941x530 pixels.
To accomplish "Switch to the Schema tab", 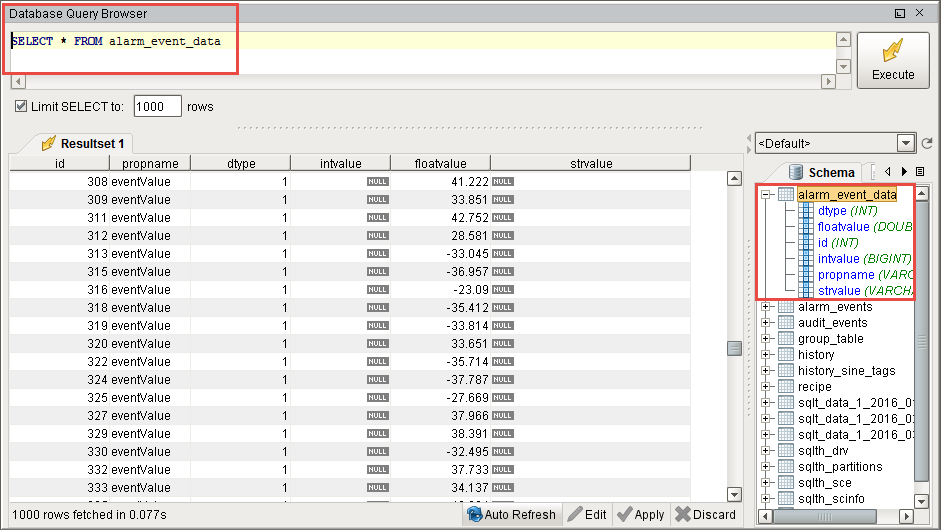I will pos(821,172).
